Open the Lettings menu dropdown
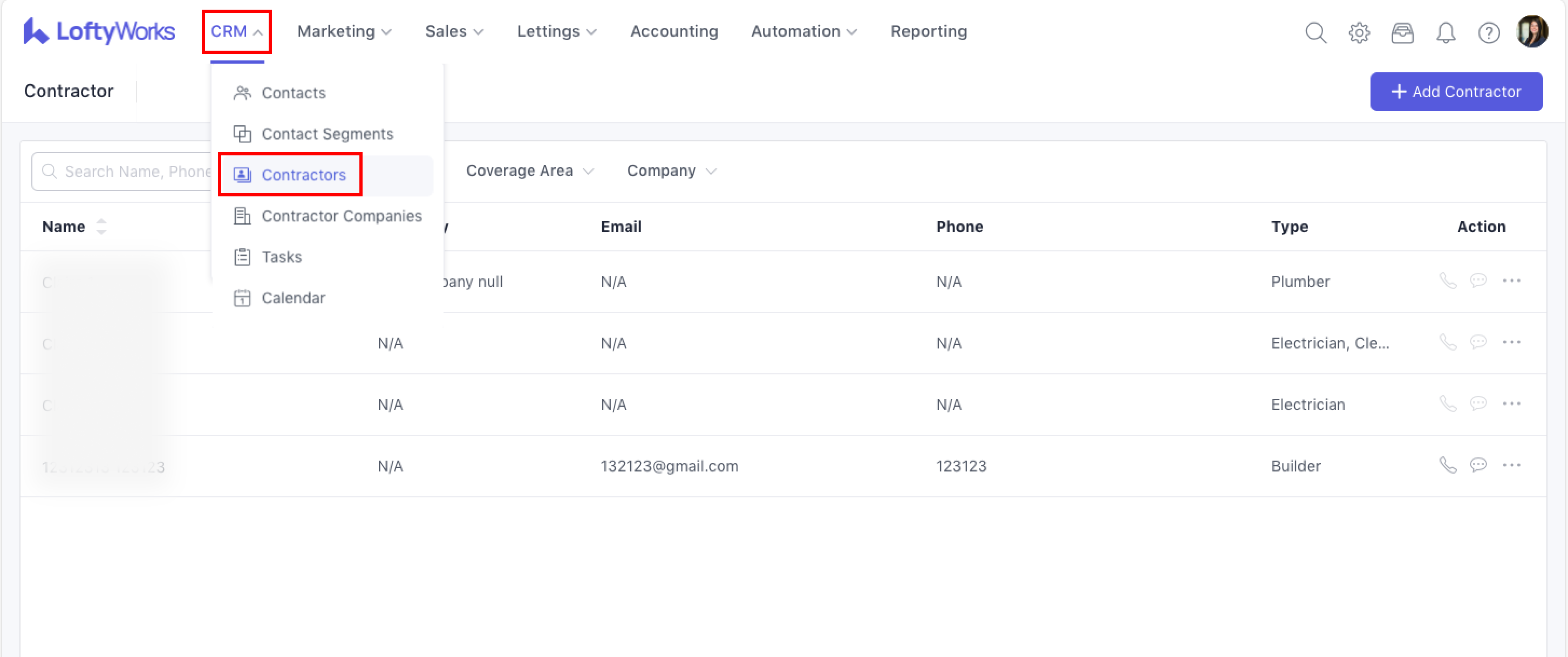Viewport: 1568px width, 657px height. pyautogui.click(x=556, y=31)
